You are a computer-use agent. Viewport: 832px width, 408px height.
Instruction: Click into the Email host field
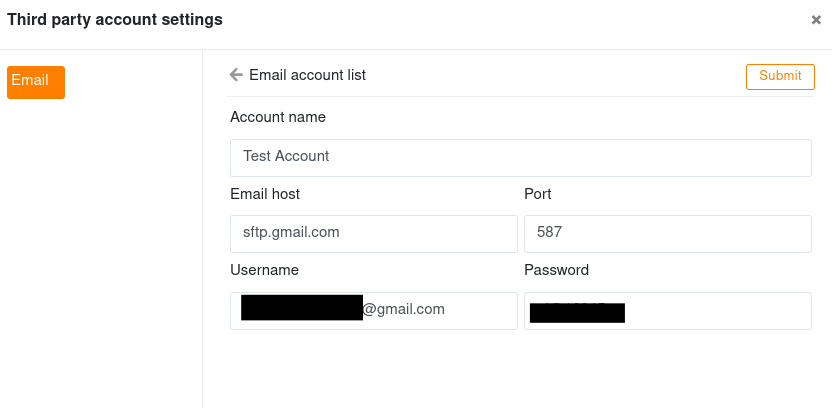coord(374,234)
